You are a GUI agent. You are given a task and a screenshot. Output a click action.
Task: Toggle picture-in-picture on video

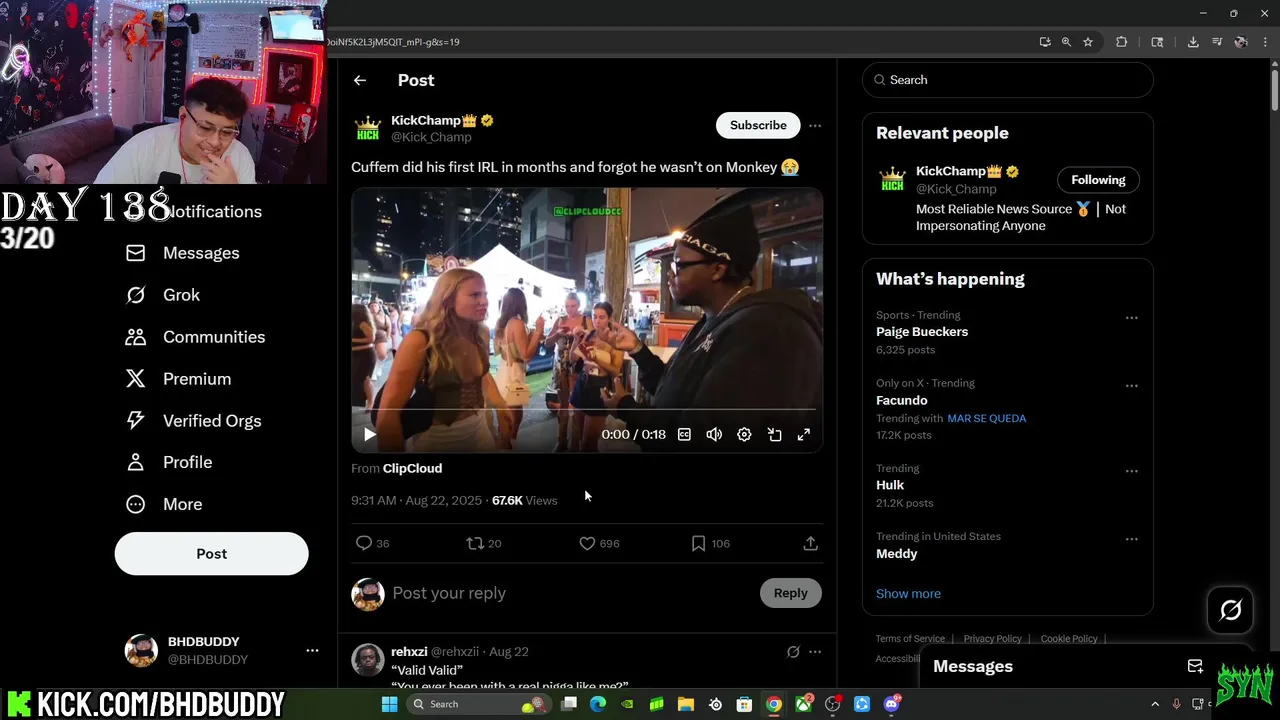tap(774, 434)
